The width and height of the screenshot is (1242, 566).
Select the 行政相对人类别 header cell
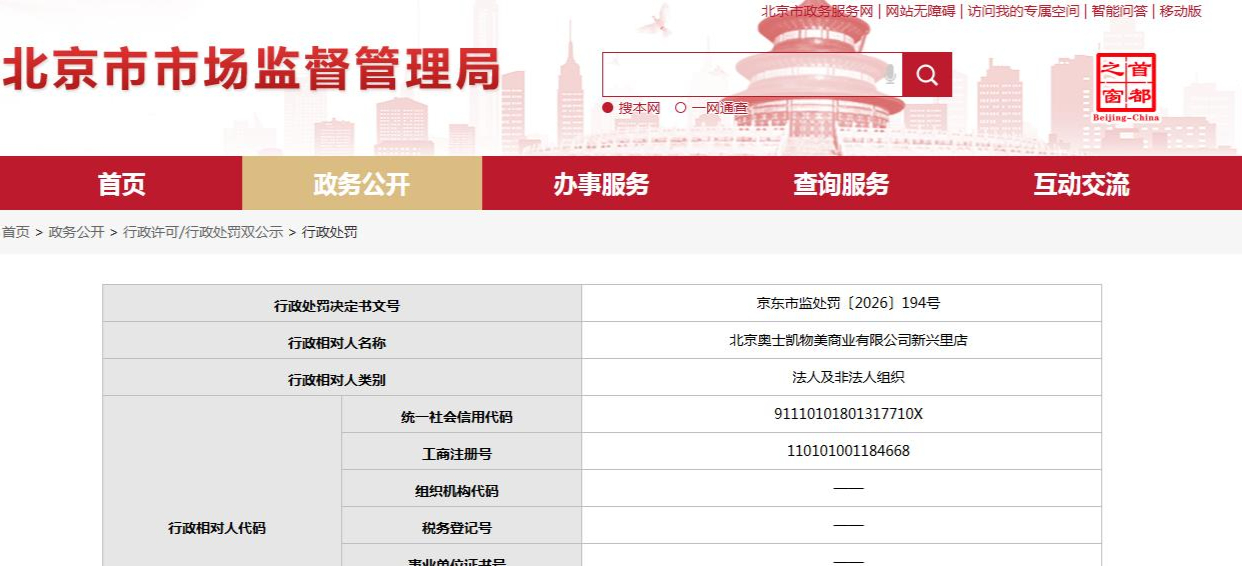(x=342, y=378)
